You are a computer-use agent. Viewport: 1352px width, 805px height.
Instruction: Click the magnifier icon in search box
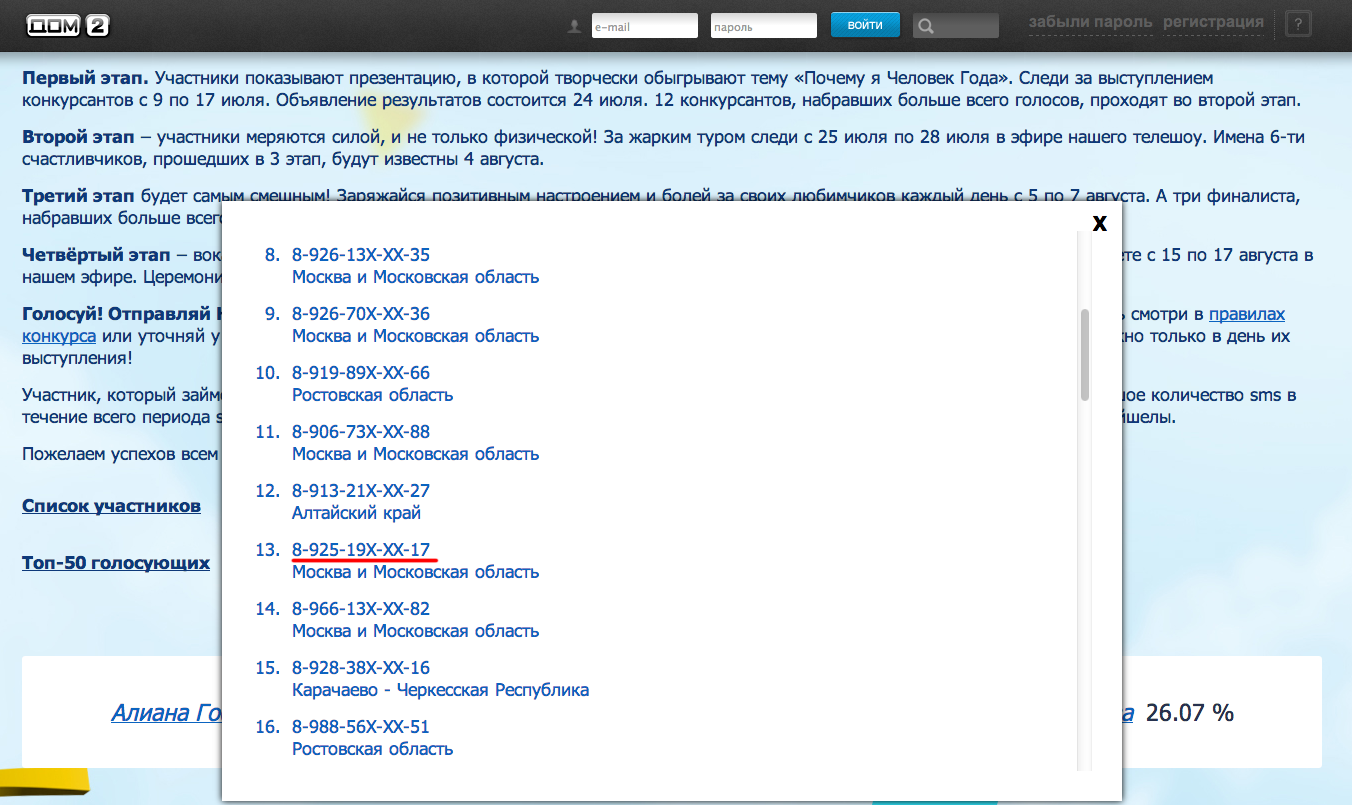[926, 27]
